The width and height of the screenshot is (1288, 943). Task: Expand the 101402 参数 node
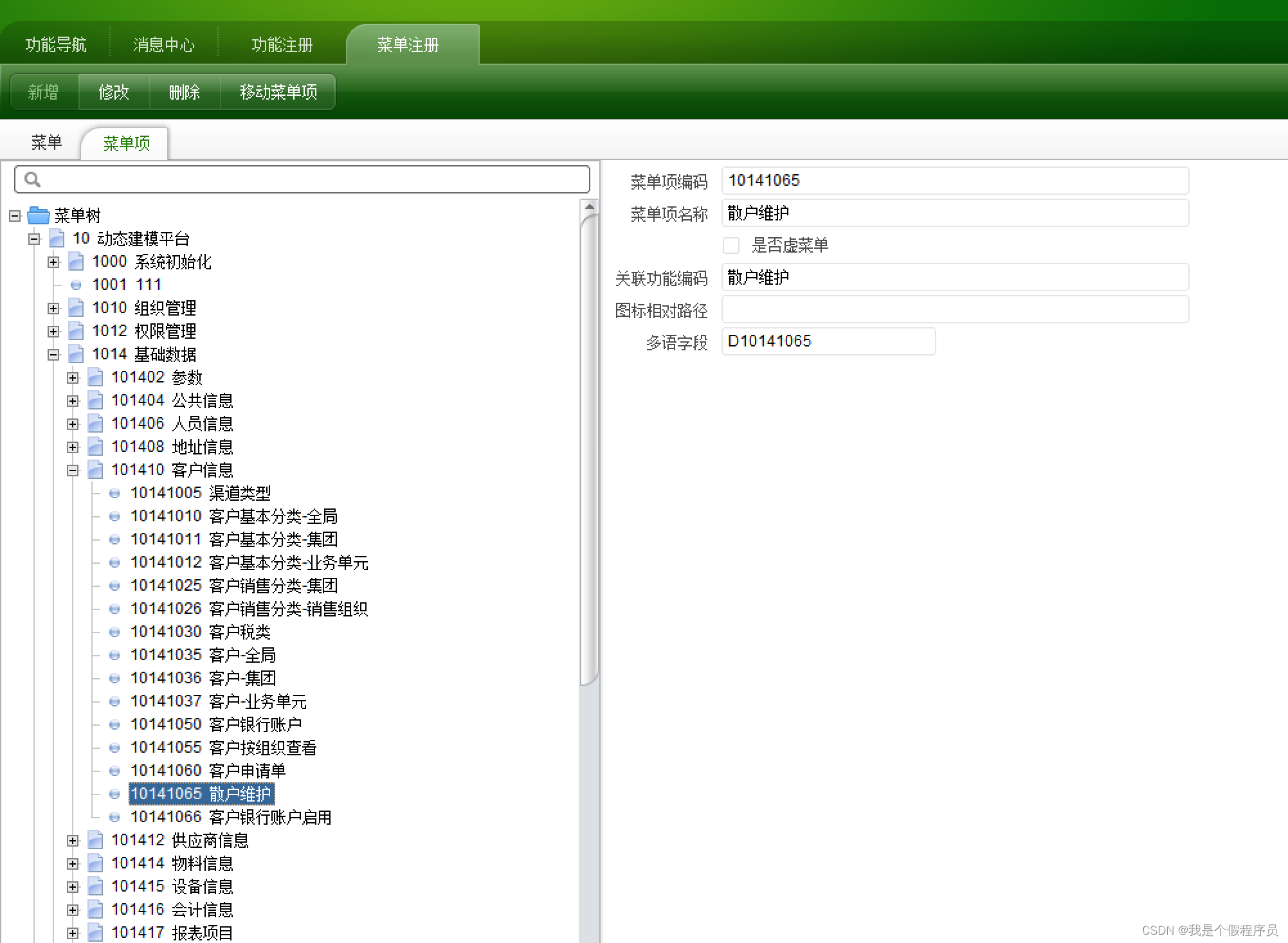(73, 378)
